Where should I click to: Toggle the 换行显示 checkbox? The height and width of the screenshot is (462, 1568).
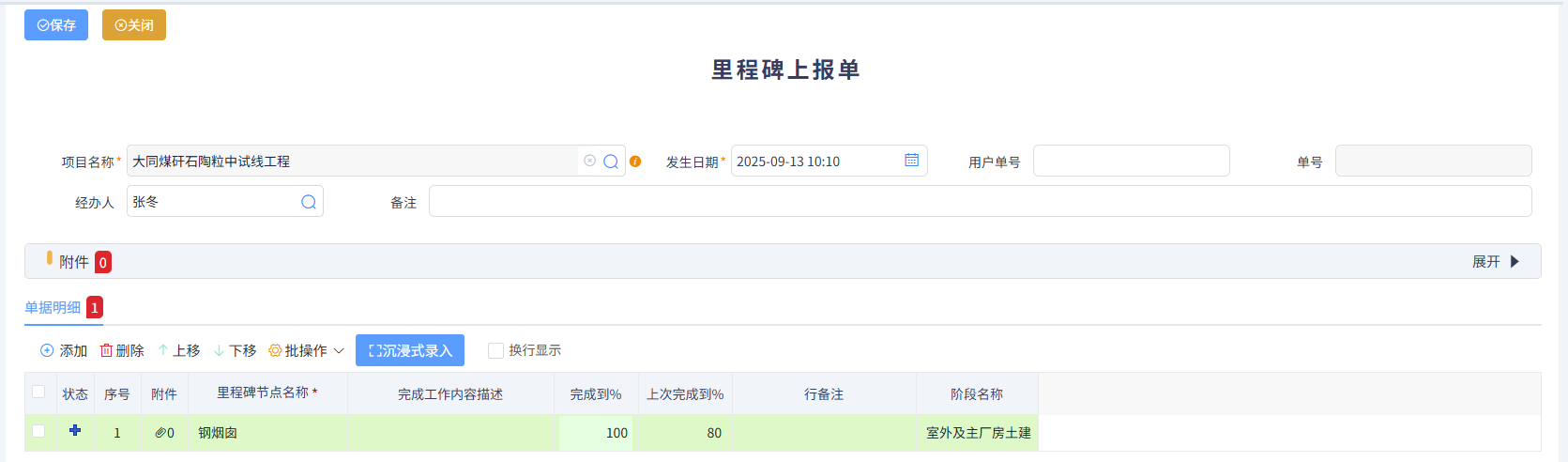[x=495, y=350]
